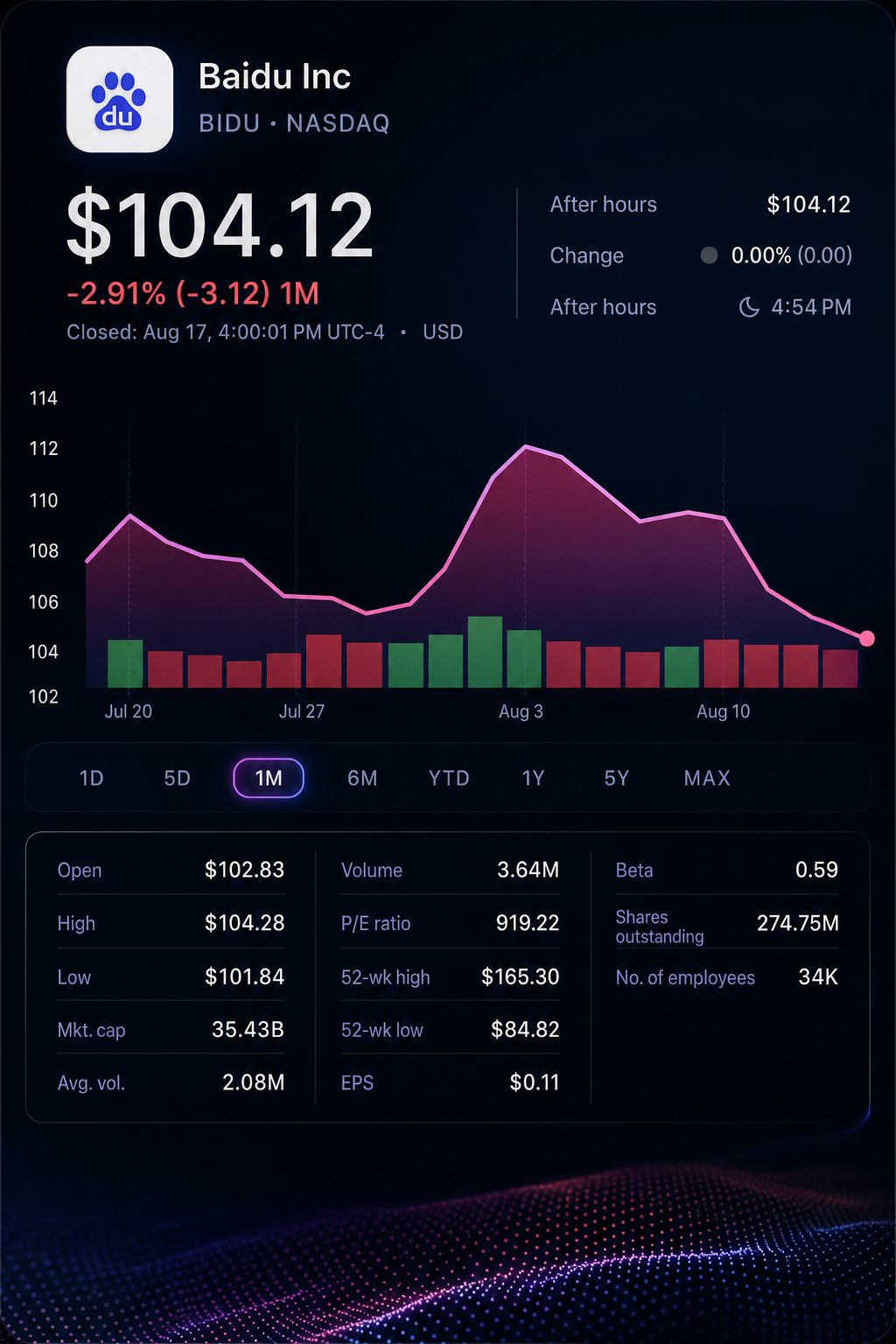Image resolution: width=896 pixels, height=1344 pixels.
Task: Click the 4:54 PM after hours time
Action: pyautogui.click(x=811, y=307)
